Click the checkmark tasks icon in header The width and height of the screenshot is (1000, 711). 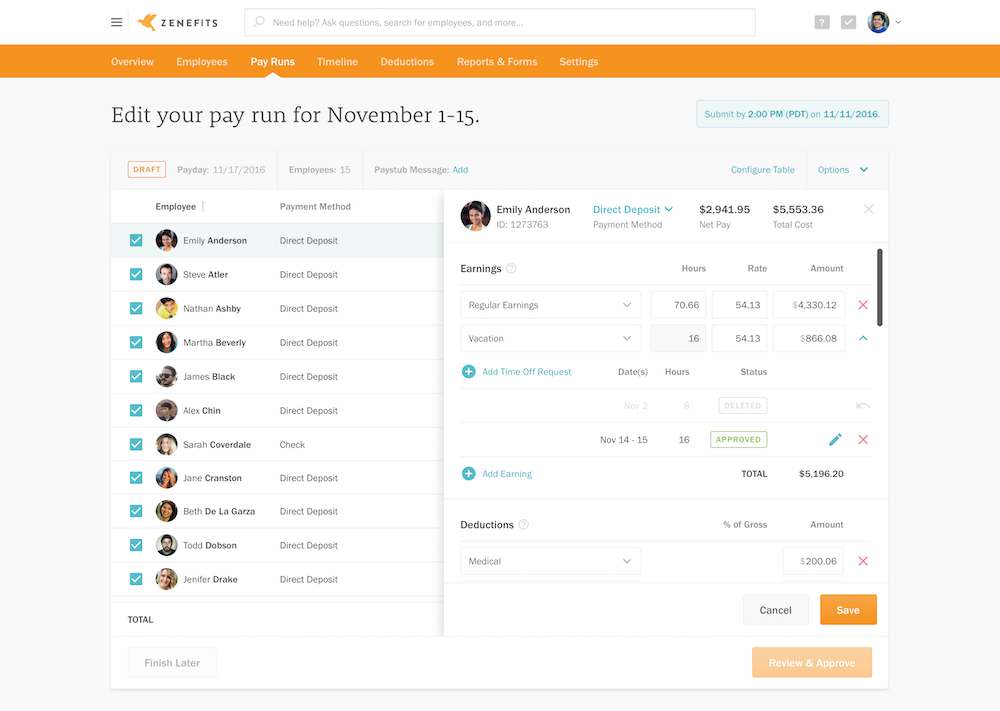(848, 22)
